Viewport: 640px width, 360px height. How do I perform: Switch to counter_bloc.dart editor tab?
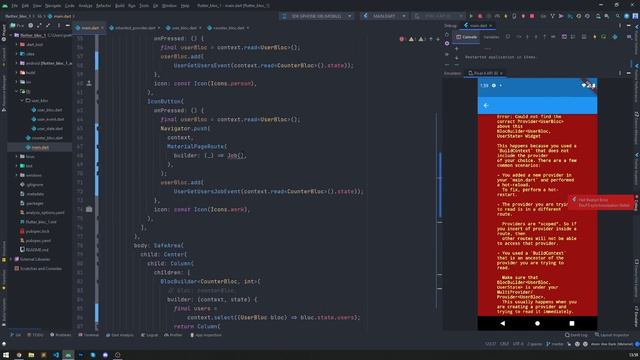(x=228, y=28)
